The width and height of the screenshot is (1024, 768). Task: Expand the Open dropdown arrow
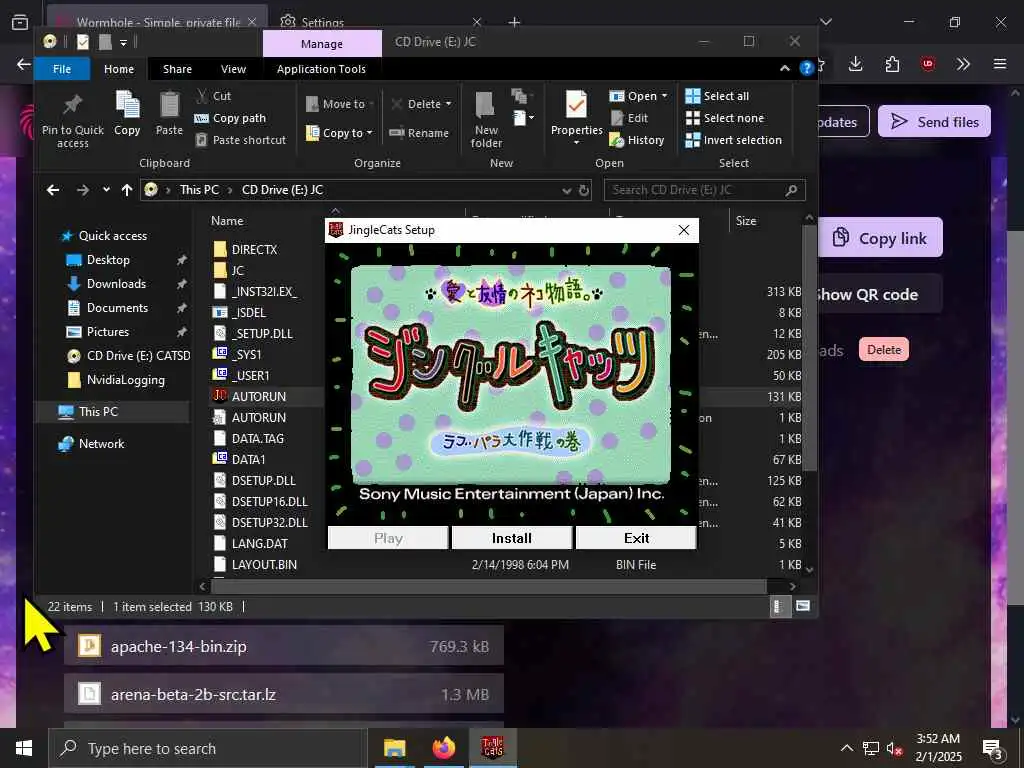click(x=665, y=96)
